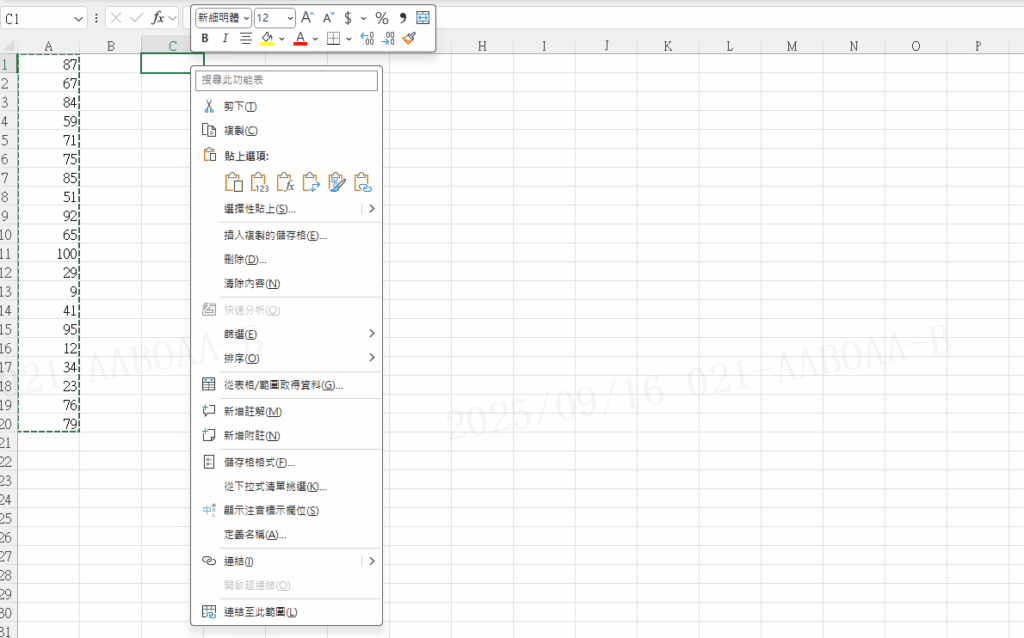The image size is (1024, 638).
Task: Click the Paste Link clipboard icon
Action: [x=363, y=182]
